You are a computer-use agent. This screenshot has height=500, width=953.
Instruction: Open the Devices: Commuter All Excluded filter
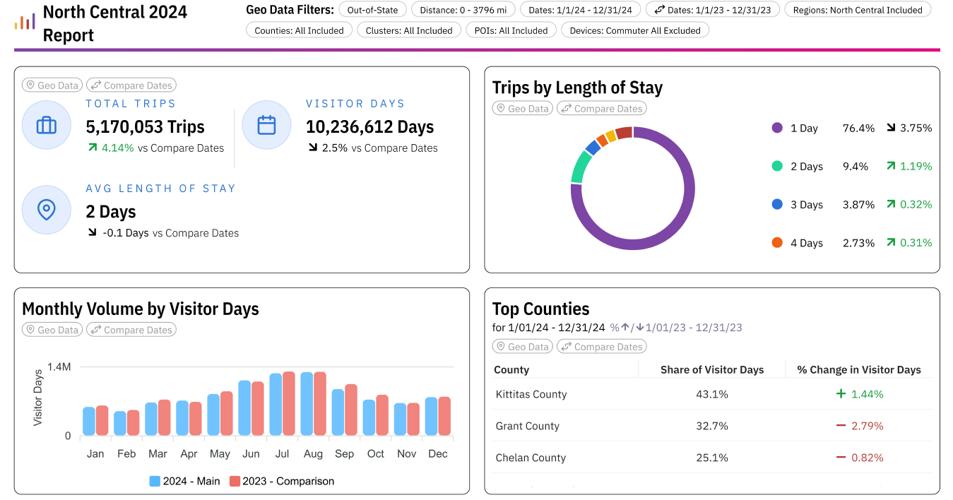(x=635, y=30)
